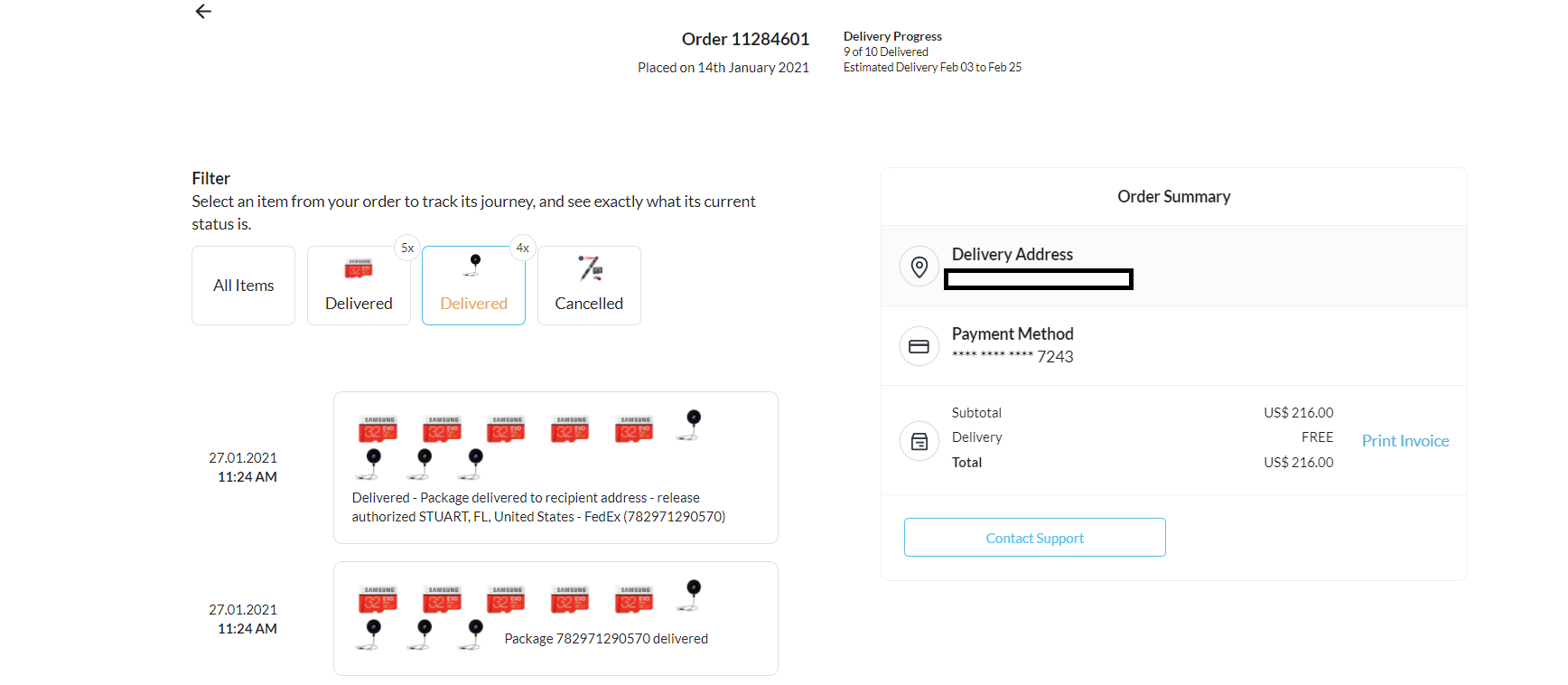1568x685 pixels.
Task: Click the Package 782971290570 delivered text
Action: pos(606,639)
